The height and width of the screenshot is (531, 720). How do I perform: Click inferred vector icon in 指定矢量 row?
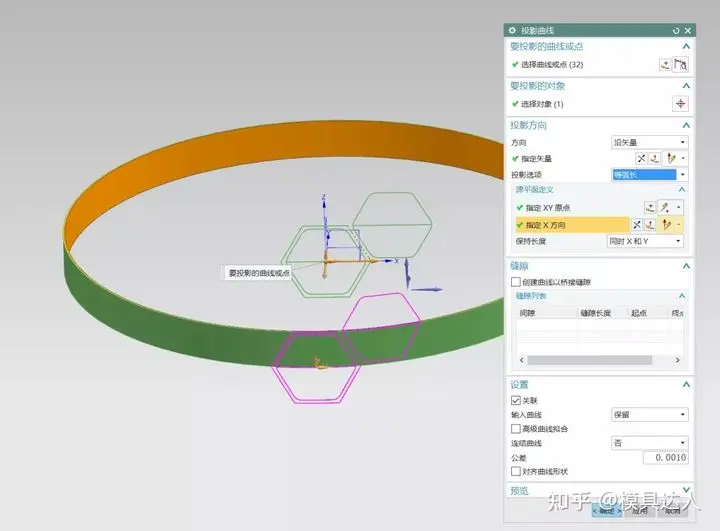pyautogui.click(x=671, y=158)
